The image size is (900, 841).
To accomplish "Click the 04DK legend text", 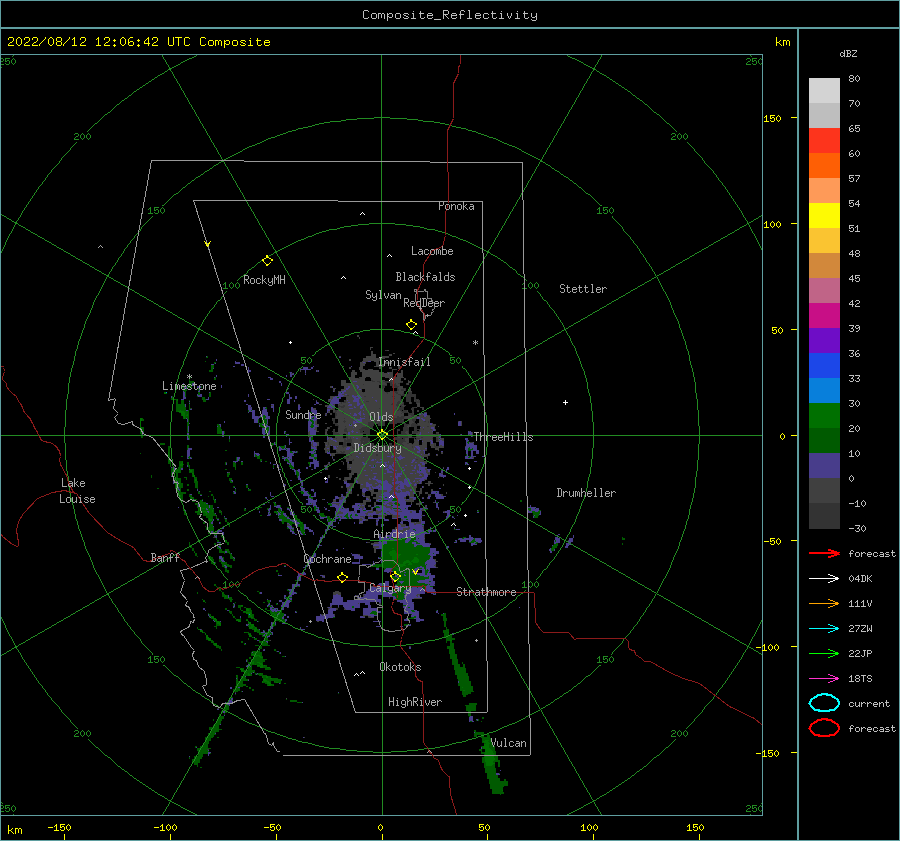I will click(x=860, y=579).
